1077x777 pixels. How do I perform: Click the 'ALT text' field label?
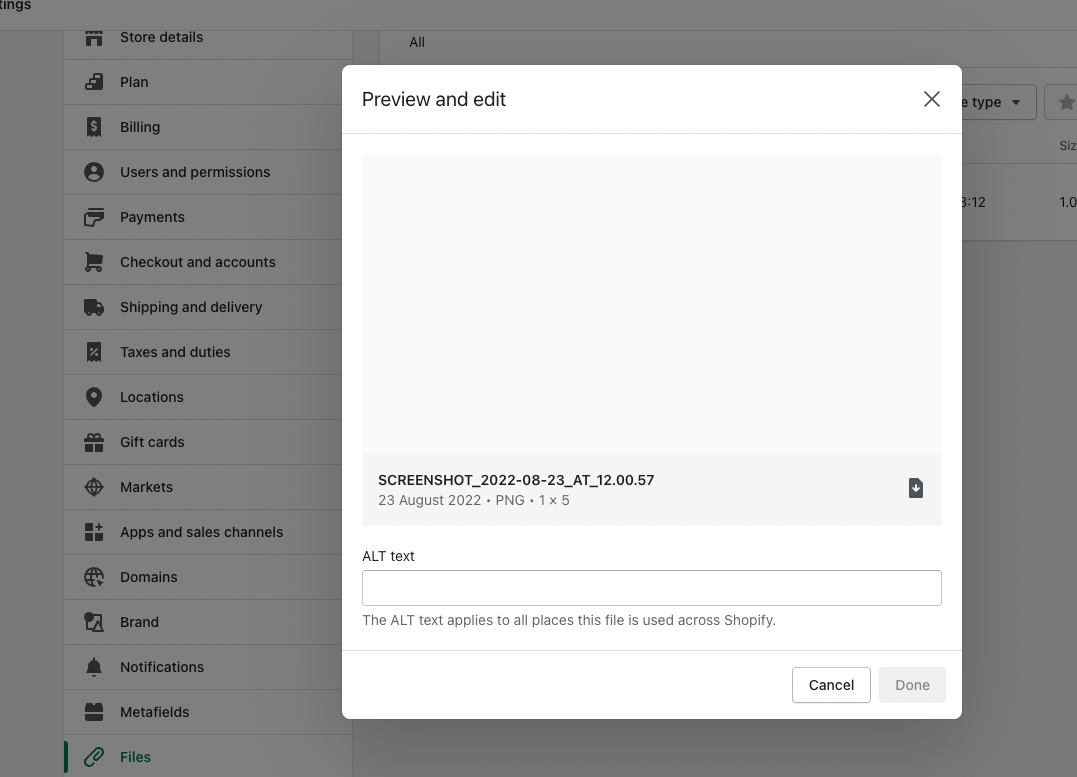pos(388,556)
